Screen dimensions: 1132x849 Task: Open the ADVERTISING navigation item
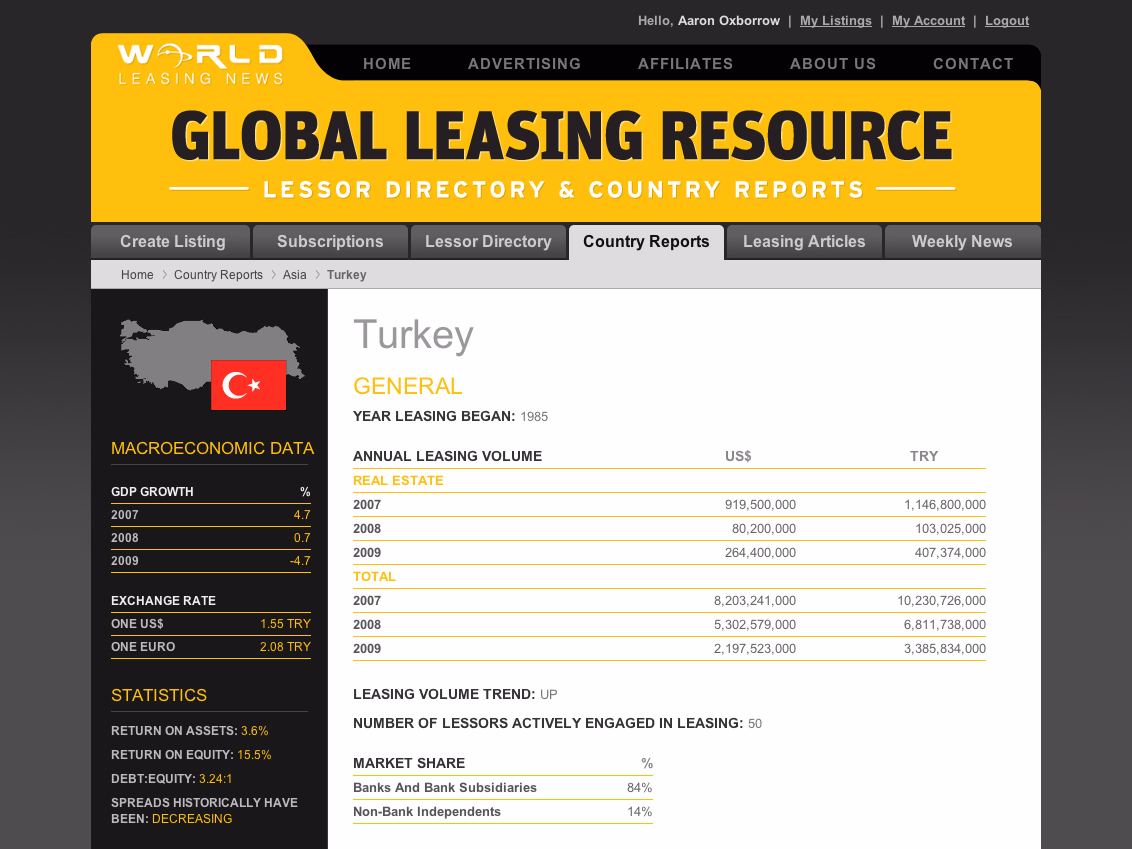pos(524,64)
